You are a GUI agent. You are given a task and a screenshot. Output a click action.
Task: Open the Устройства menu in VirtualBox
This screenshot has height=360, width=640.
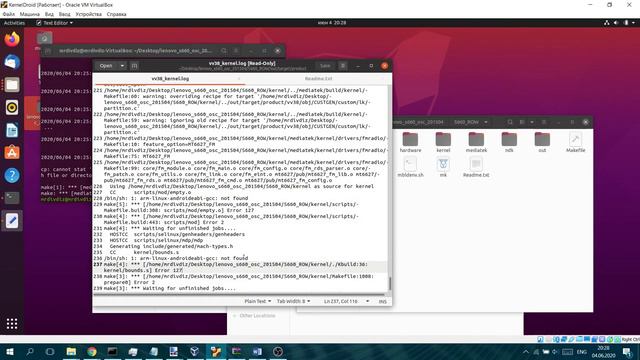89,14
